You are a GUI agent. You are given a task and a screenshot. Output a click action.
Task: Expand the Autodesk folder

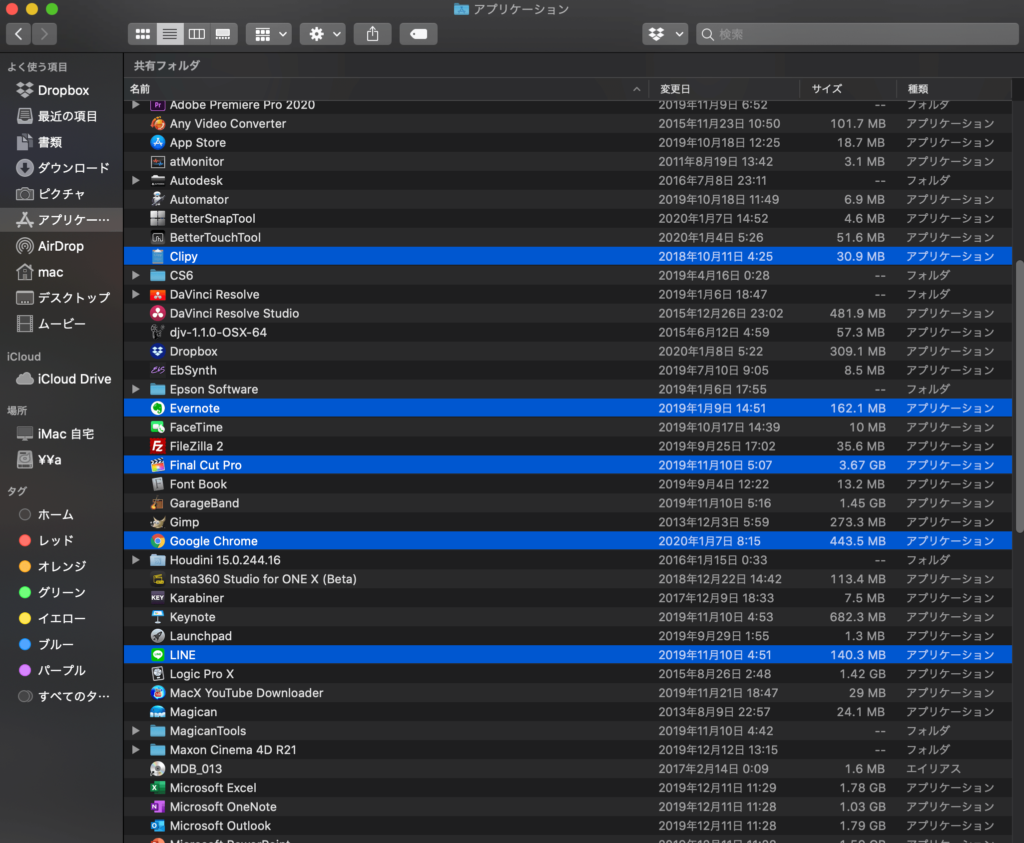coord(135,180)
